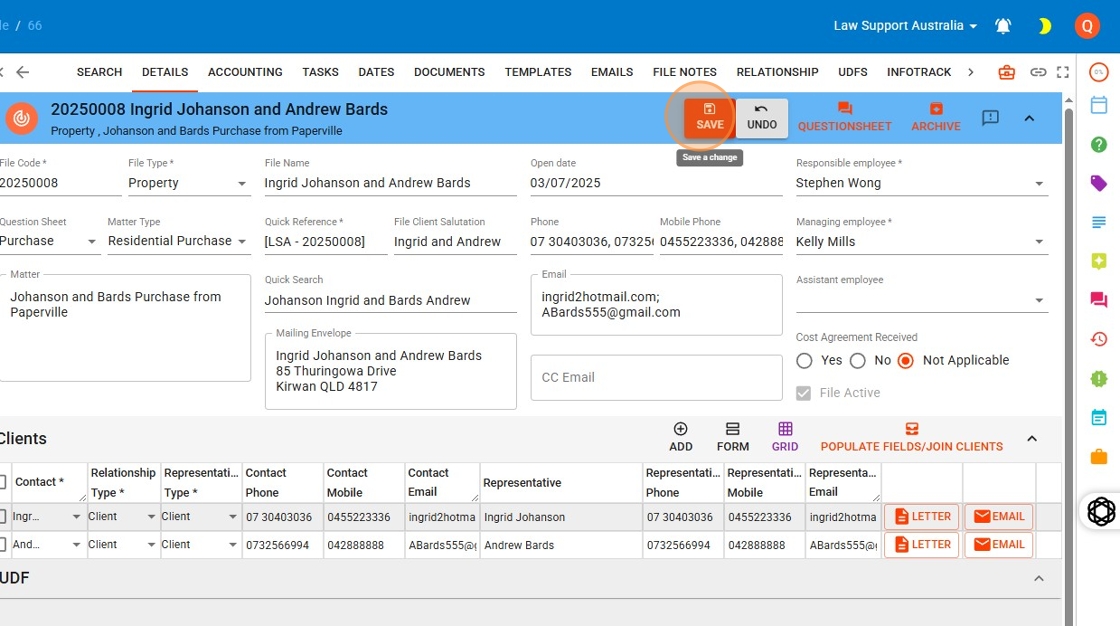This screenshot has width=1120, height=626.
Task: Add a new client with Add icon
Action: pyautogui.click(x=681, y=430)
